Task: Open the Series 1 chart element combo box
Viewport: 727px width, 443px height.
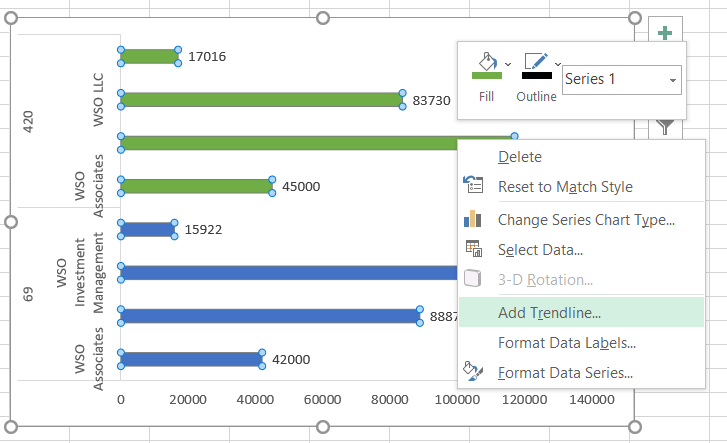Action: 621,79
